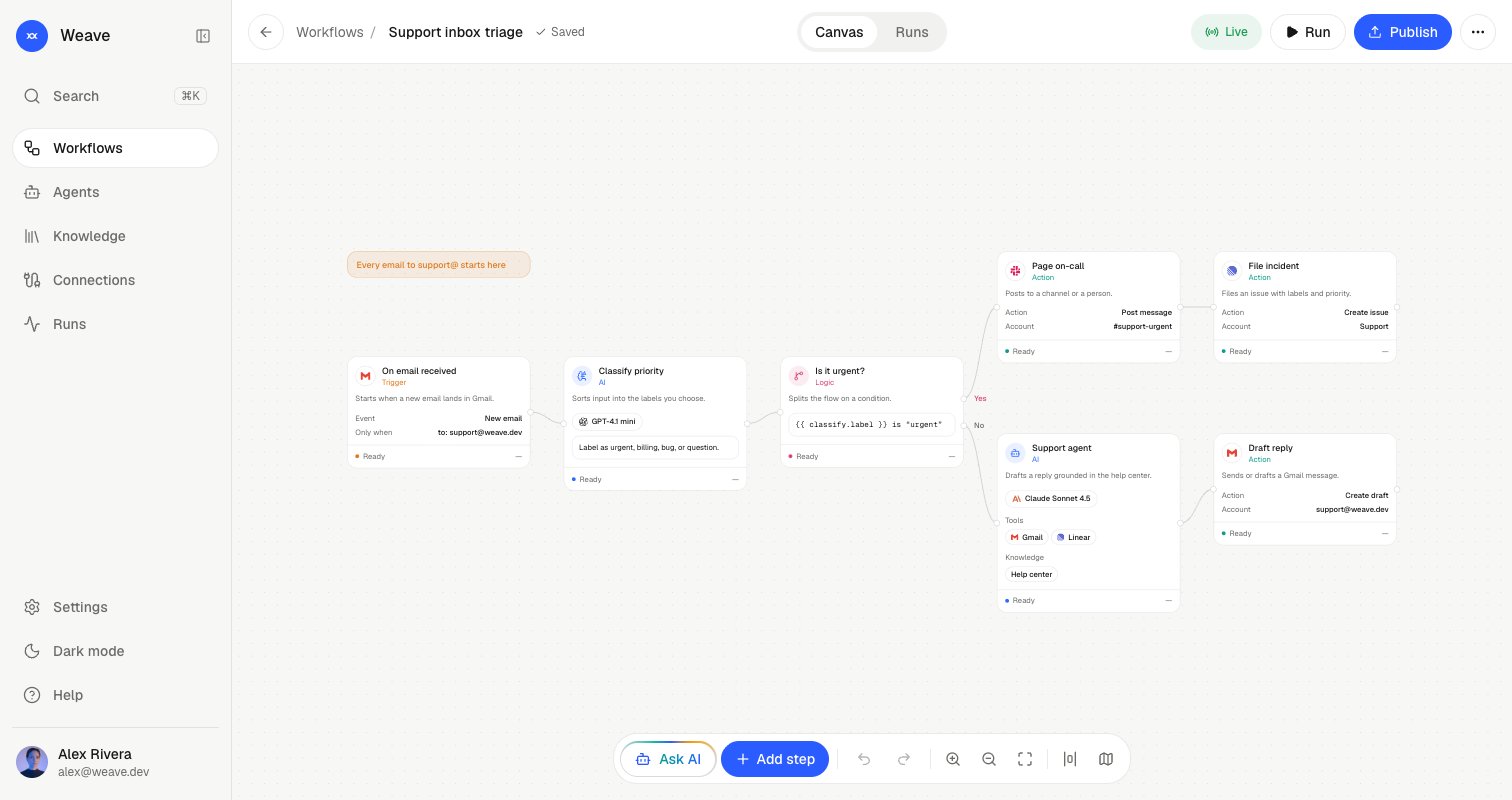Go back using the arrow button

[265, 32]
